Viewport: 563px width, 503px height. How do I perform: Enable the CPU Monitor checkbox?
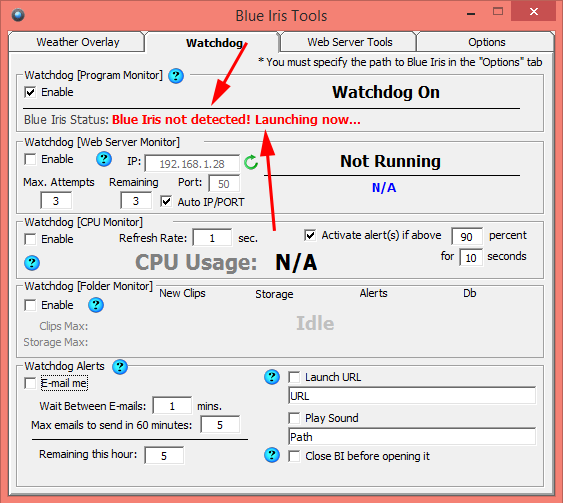click(30, 239)
